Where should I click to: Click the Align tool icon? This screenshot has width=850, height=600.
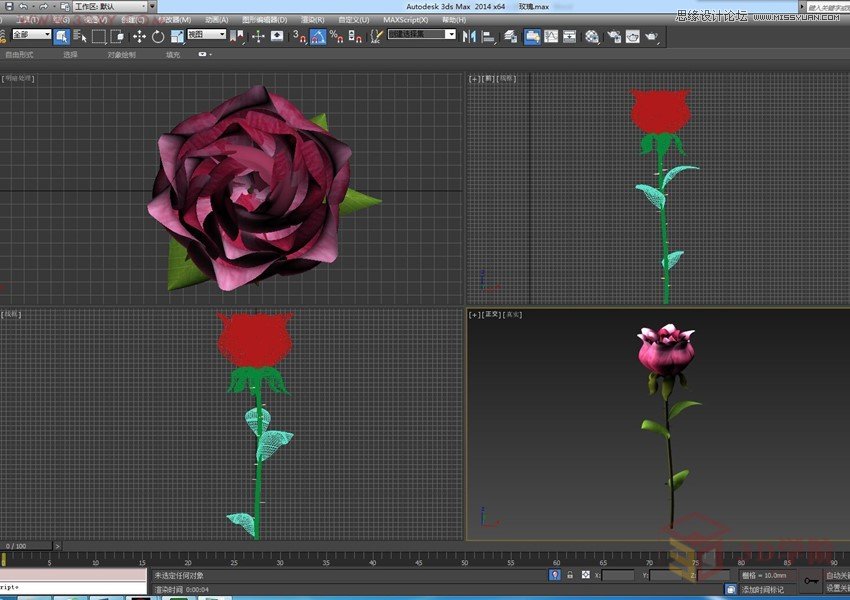(x=488, y=37)
